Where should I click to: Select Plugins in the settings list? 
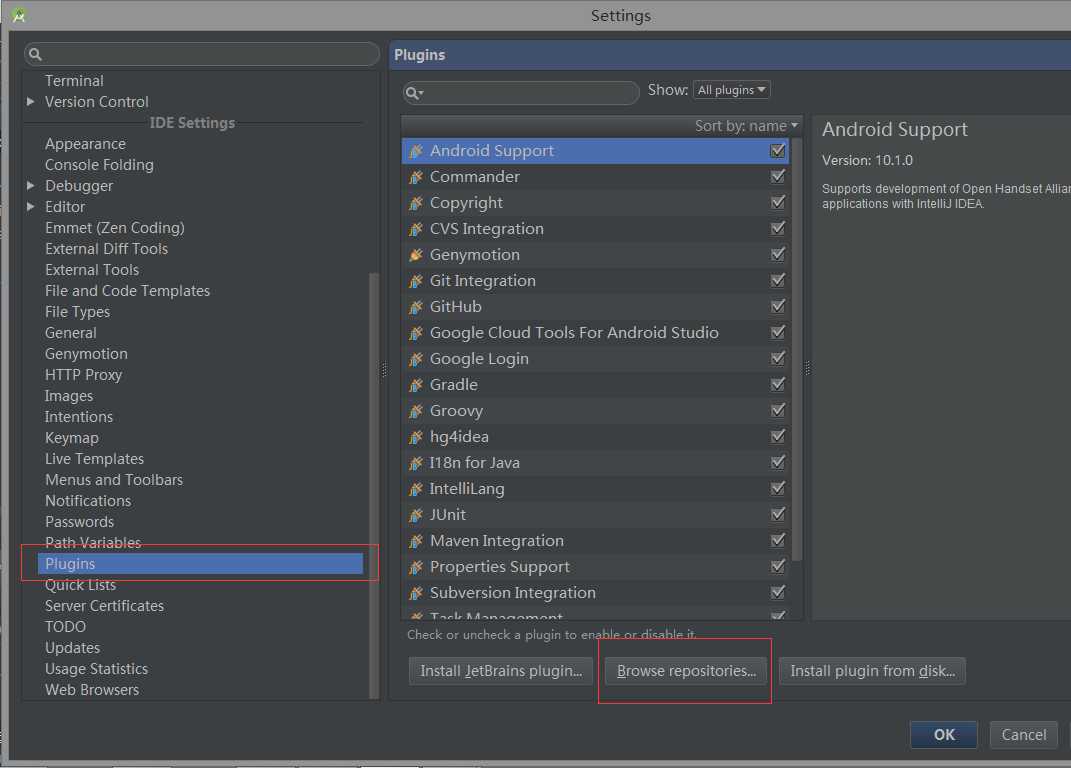coord(201,564)
